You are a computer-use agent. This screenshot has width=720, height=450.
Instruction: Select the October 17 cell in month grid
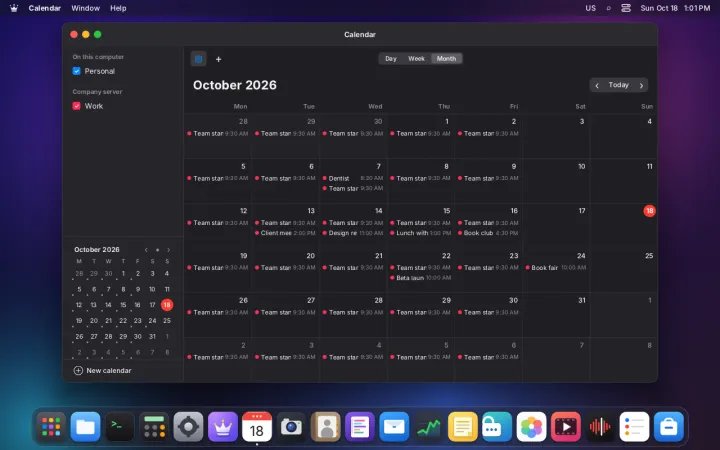point(556,225)
